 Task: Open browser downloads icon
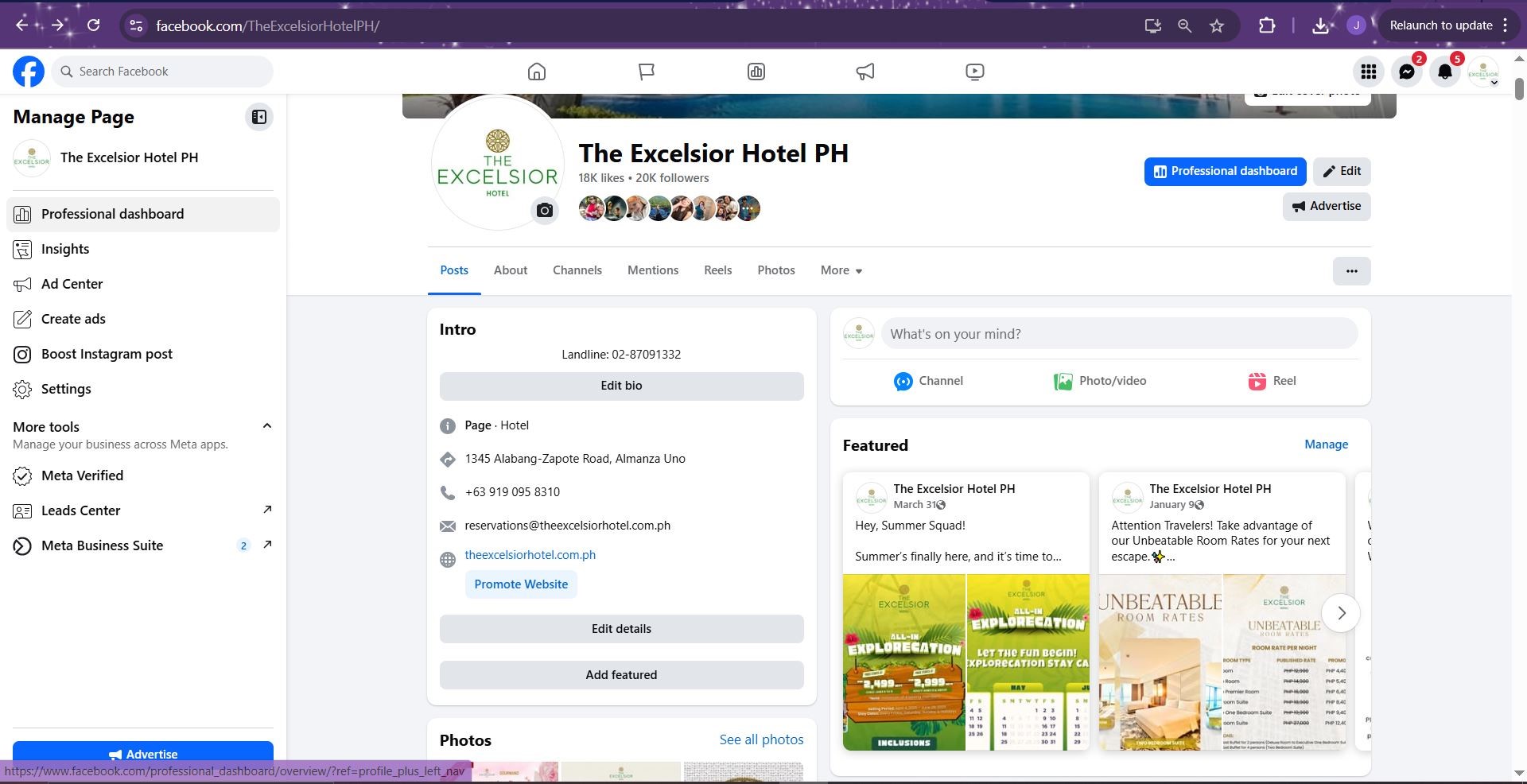pyautogui.click(x=1320, y=25)
